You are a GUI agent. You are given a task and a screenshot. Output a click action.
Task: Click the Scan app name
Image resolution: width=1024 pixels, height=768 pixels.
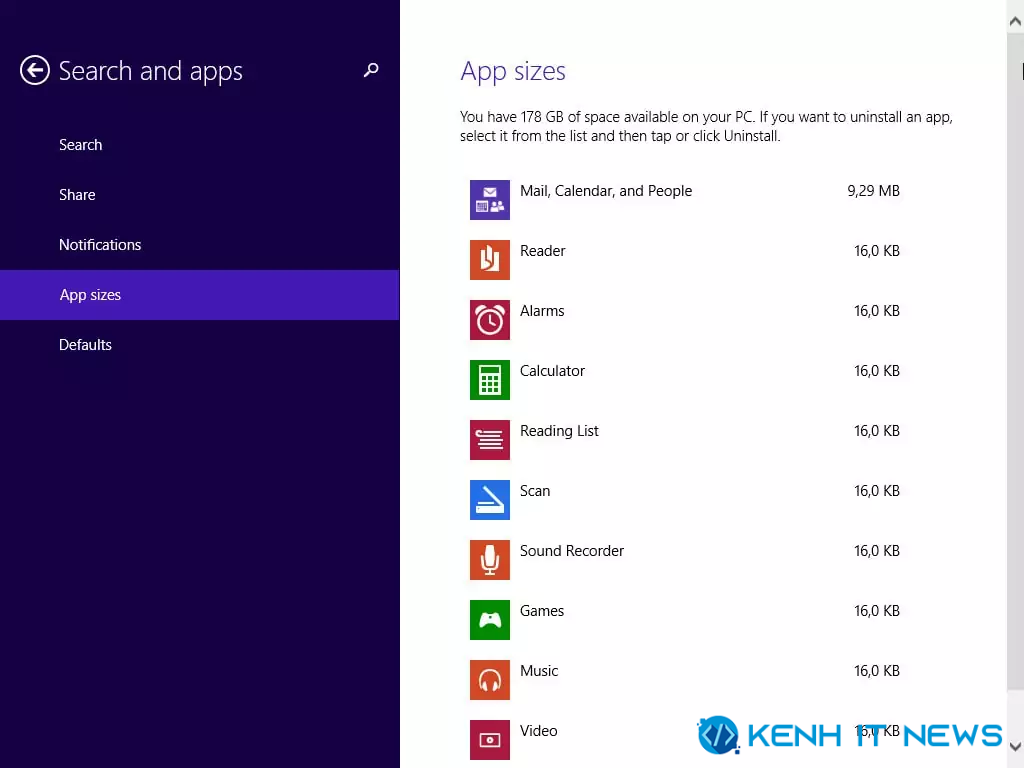tap(535, 491)
